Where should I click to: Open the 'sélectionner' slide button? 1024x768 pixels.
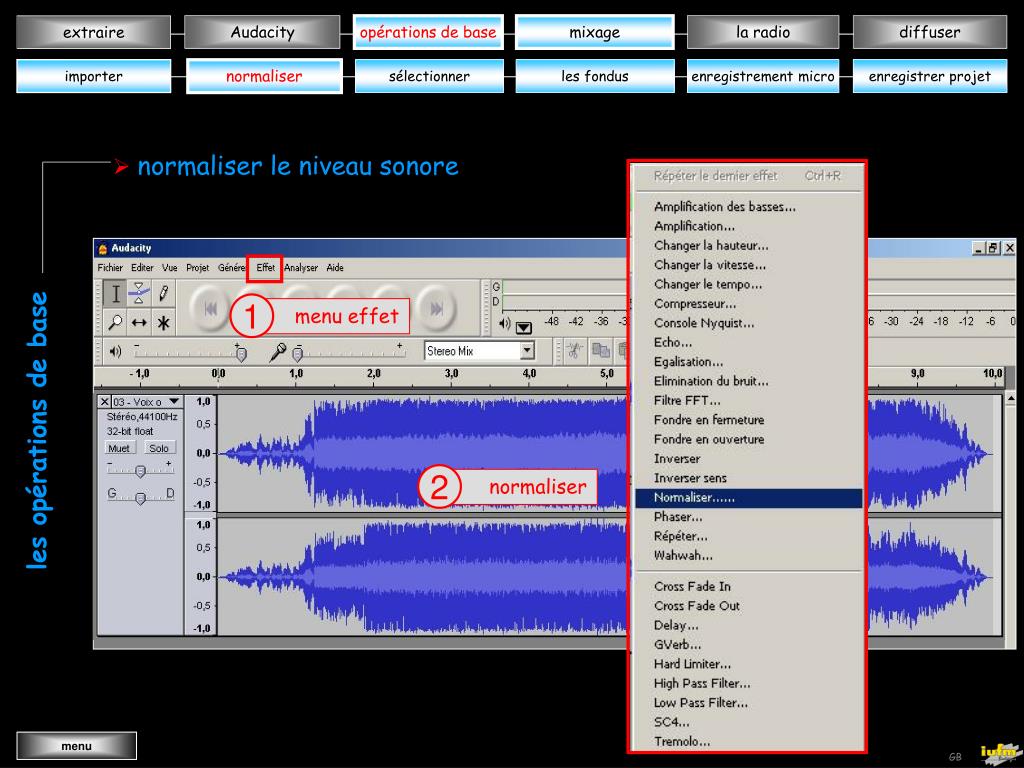point(429,76)
